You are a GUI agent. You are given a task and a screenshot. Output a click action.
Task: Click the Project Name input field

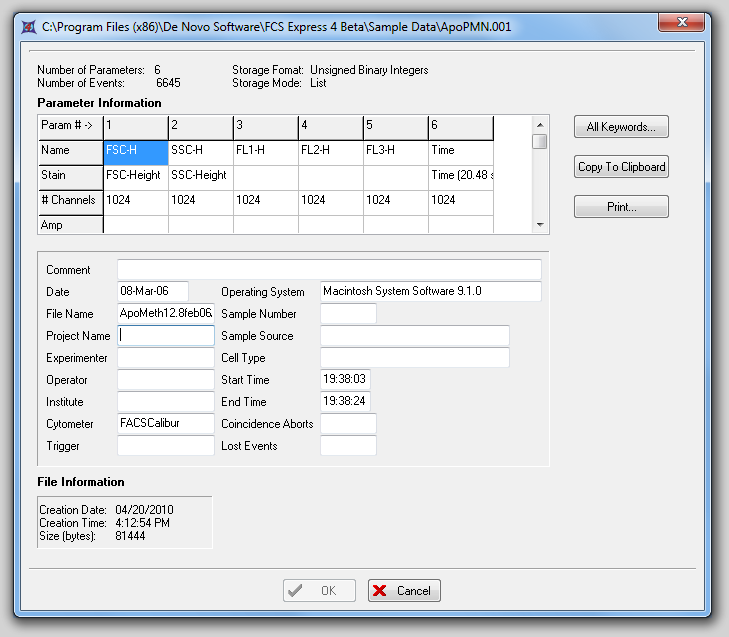166,335
